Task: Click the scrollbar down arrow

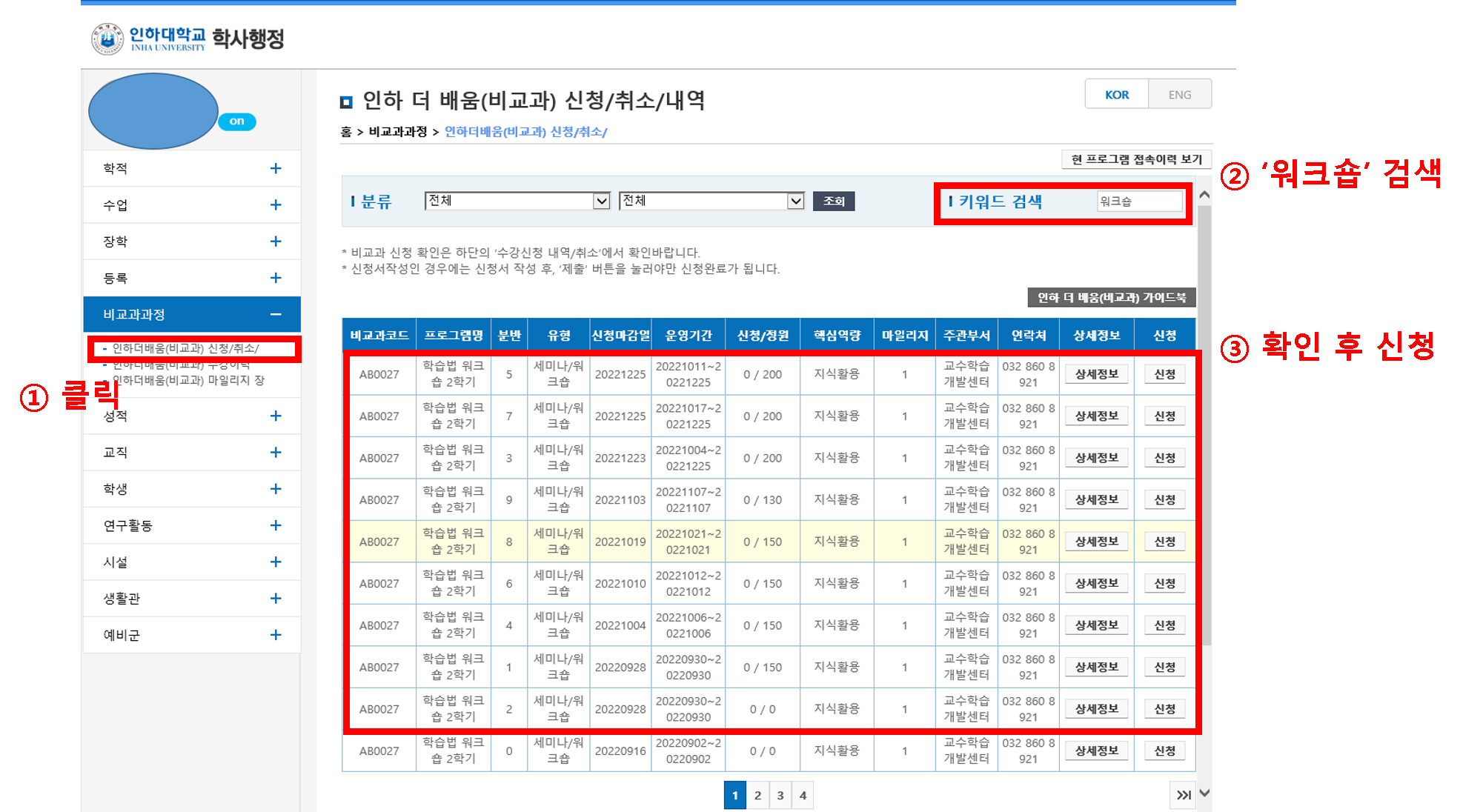Action: (1204, 793)
